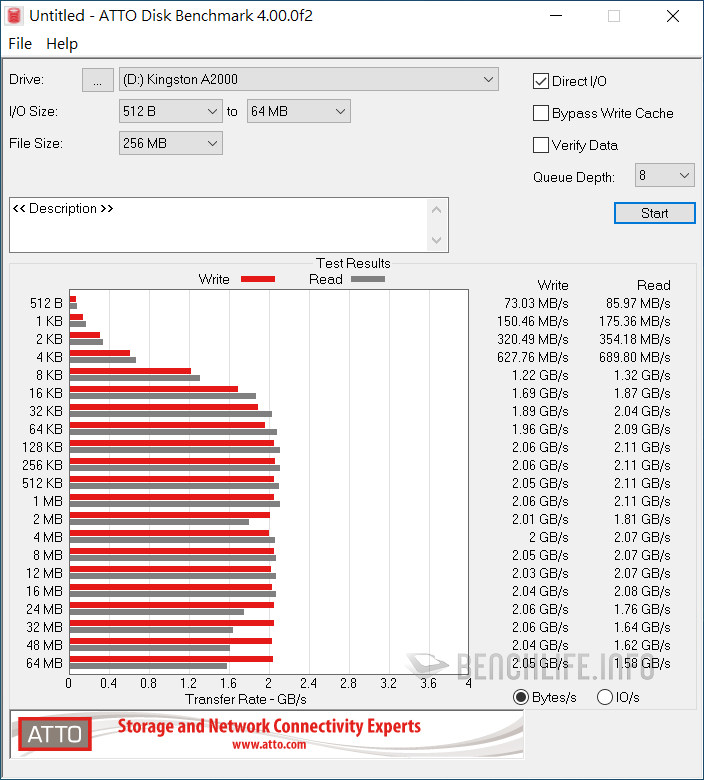Click the 627.76 MB/s write result
Image resolution: width=704 pixels, height=780 pixels.
click(532, 357)
